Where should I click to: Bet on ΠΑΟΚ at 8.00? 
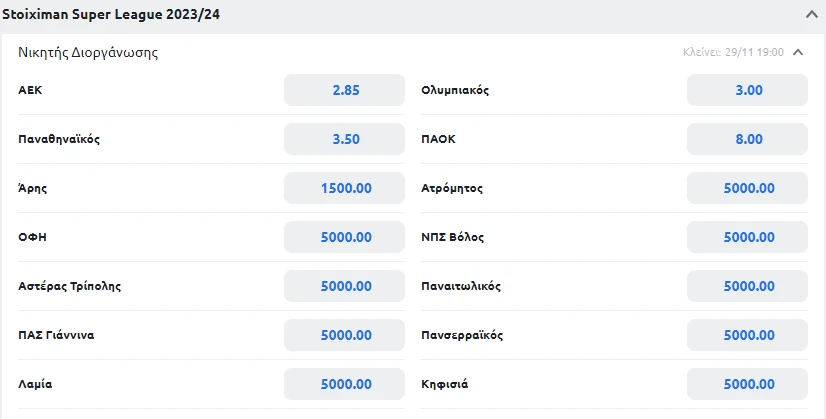pyautogui.click(x=748, y=139)
